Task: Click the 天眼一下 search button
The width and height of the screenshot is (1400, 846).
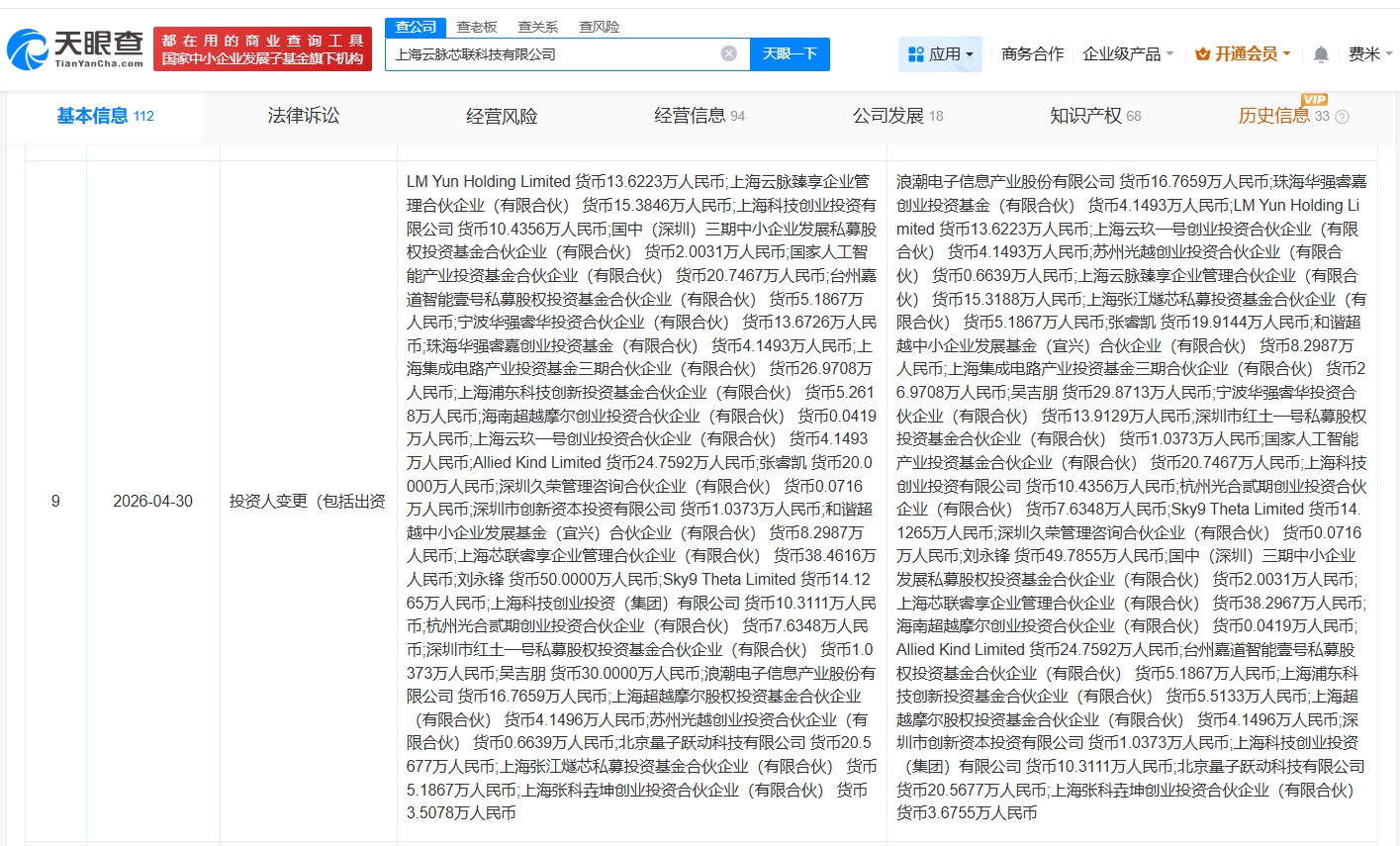Action: coord(790,53)
